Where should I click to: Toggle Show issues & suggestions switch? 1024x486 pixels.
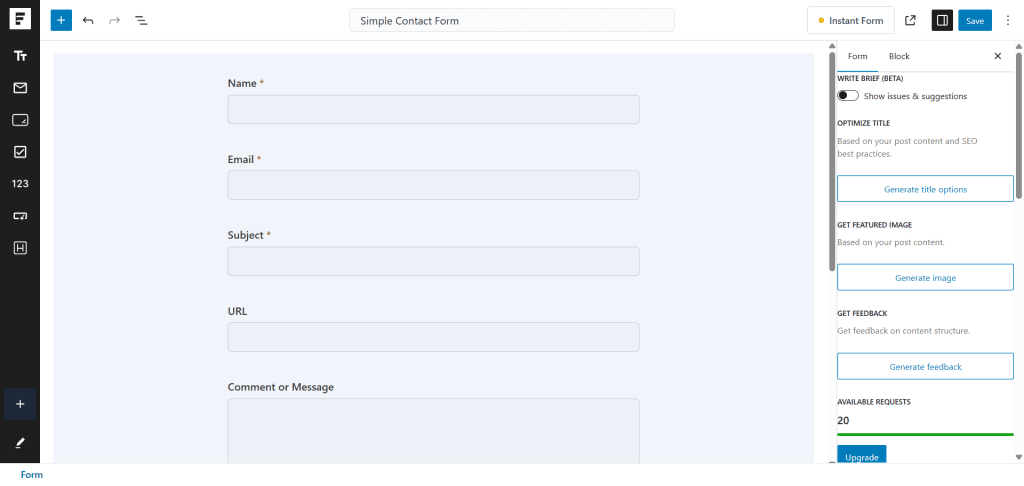[848, 96]
